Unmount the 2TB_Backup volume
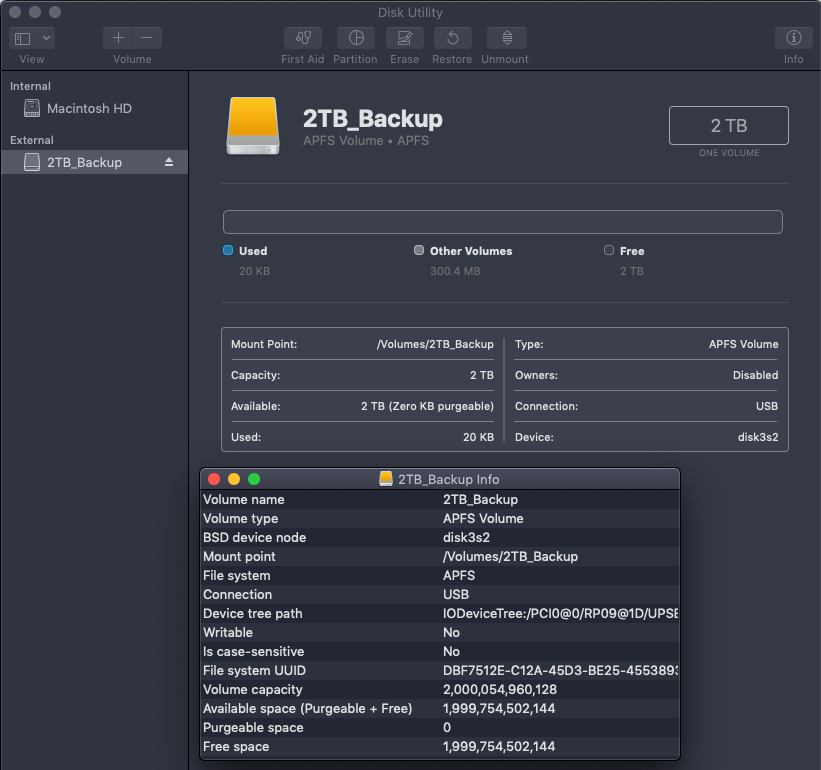 pyautogui.click(x=505, y=38)
